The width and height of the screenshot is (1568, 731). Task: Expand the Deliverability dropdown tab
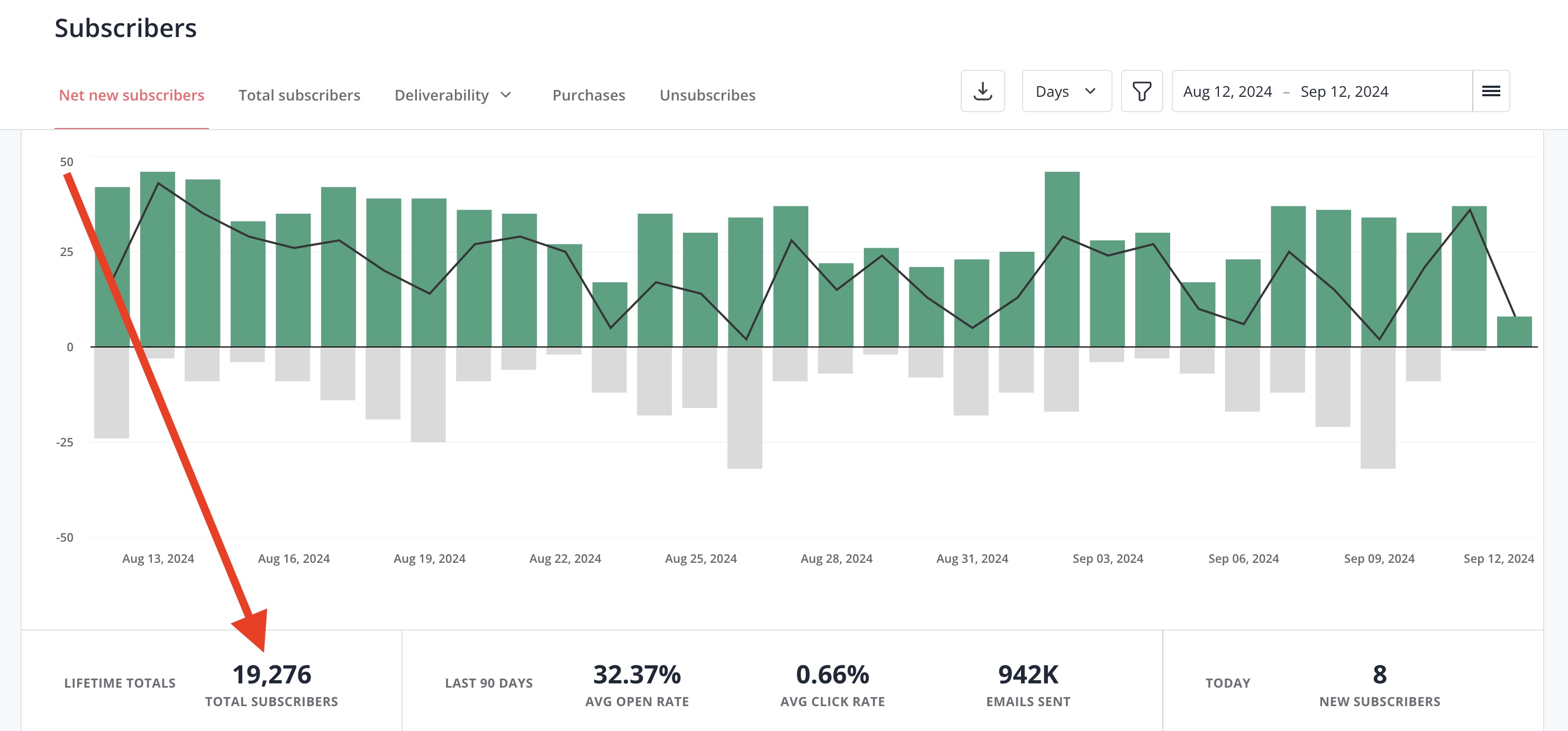[453, 95]
